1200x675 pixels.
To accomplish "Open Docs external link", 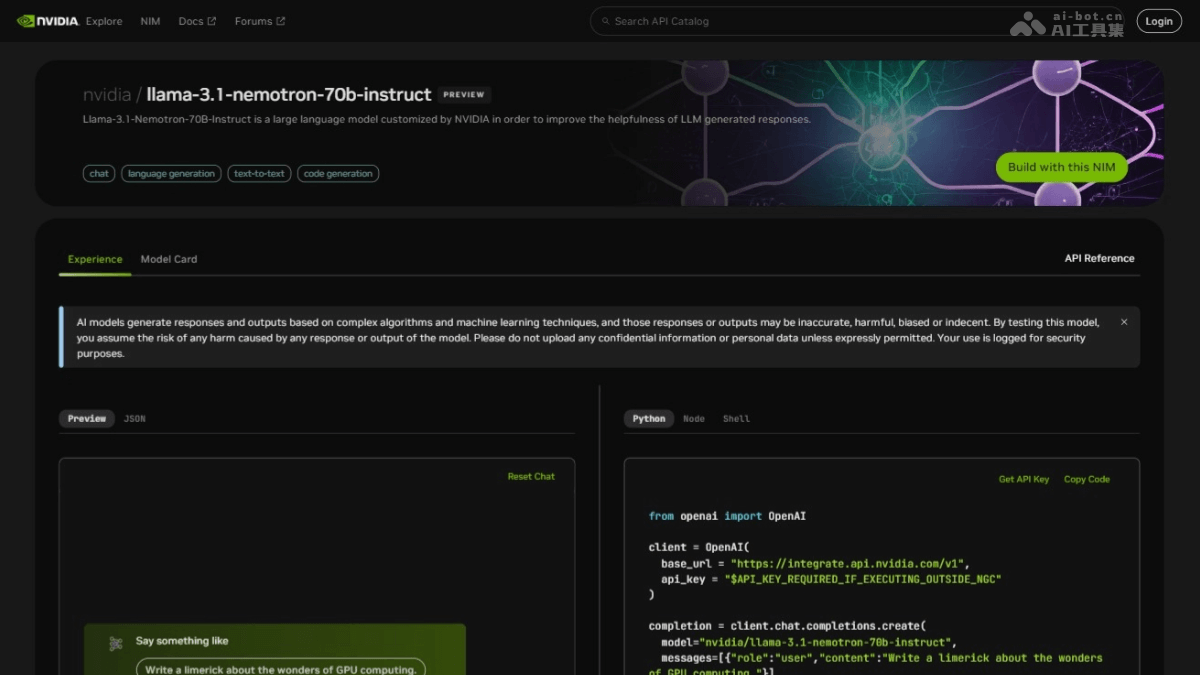I will click(x=197, y=21).
